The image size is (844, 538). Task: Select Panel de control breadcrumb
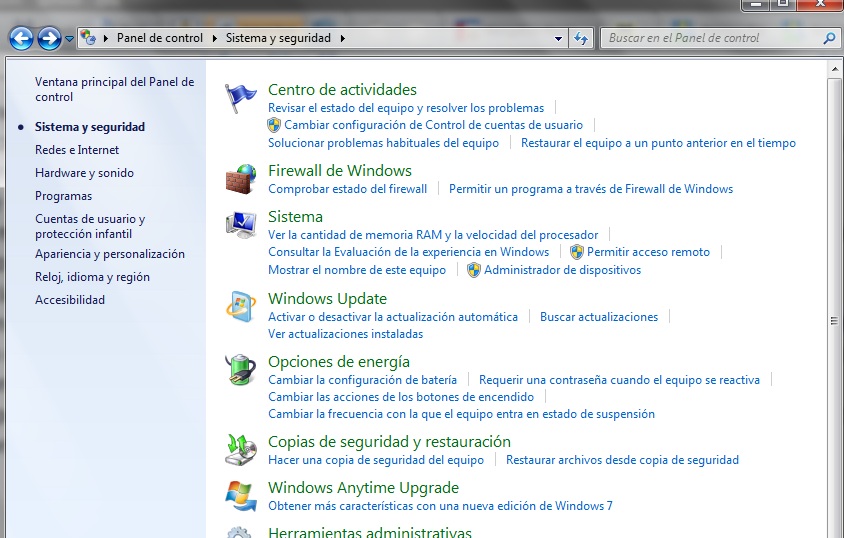click(x=160, y=38)
